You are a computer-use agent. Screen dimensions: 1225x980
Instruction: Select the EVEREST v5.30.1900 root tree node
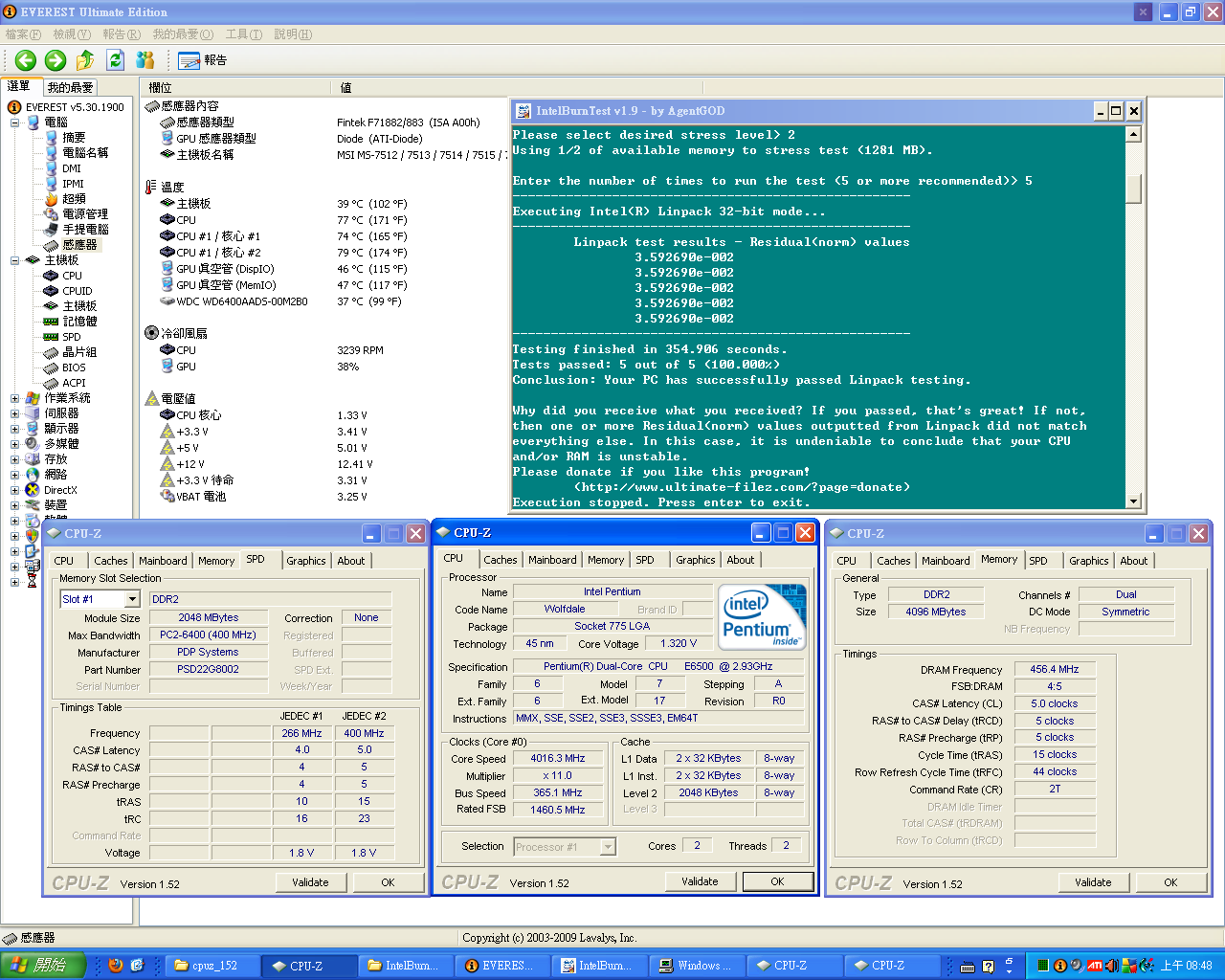click(x=75, y=107)
